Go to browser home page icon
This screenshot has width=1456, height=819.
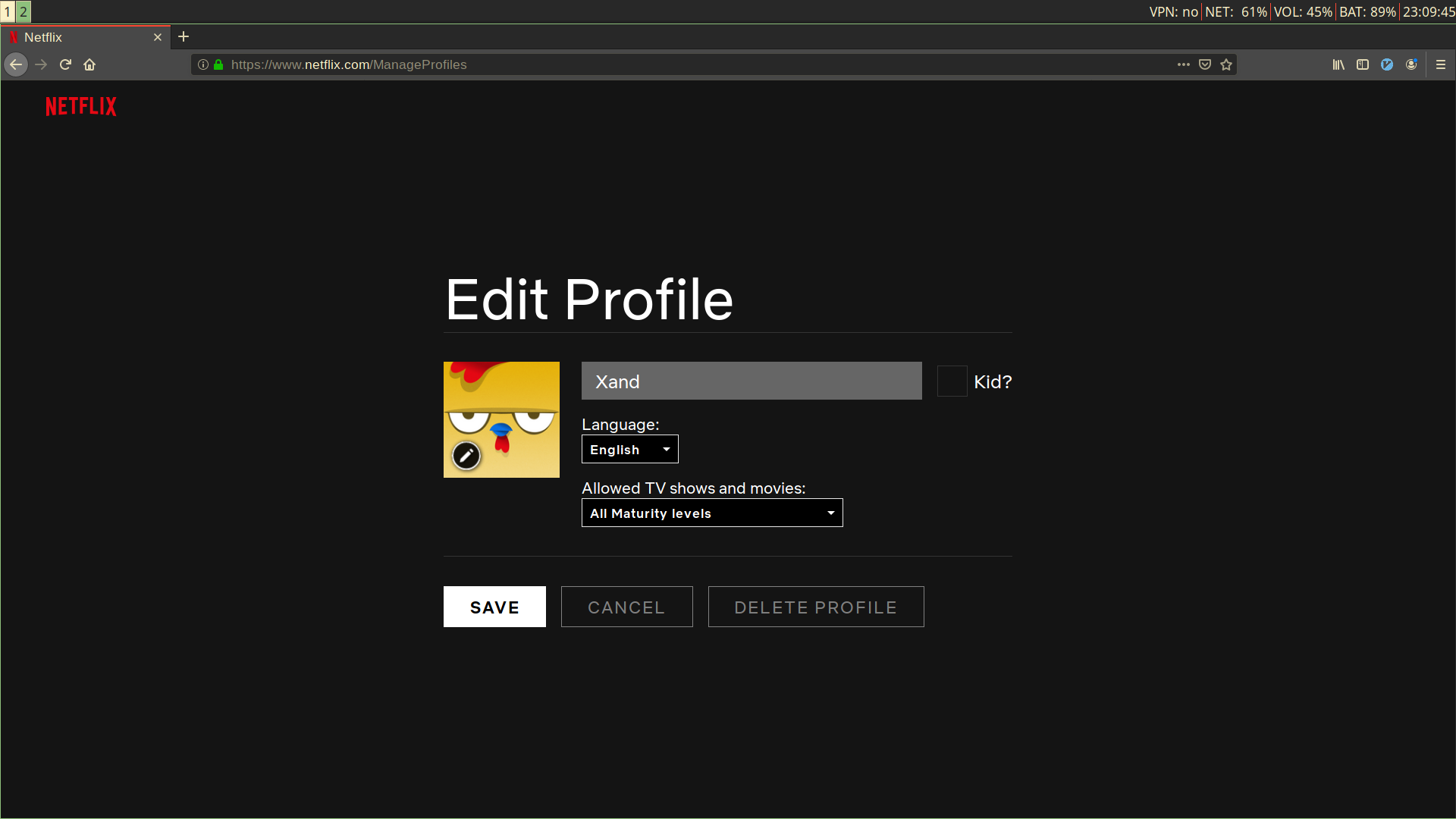coord(89,64)
